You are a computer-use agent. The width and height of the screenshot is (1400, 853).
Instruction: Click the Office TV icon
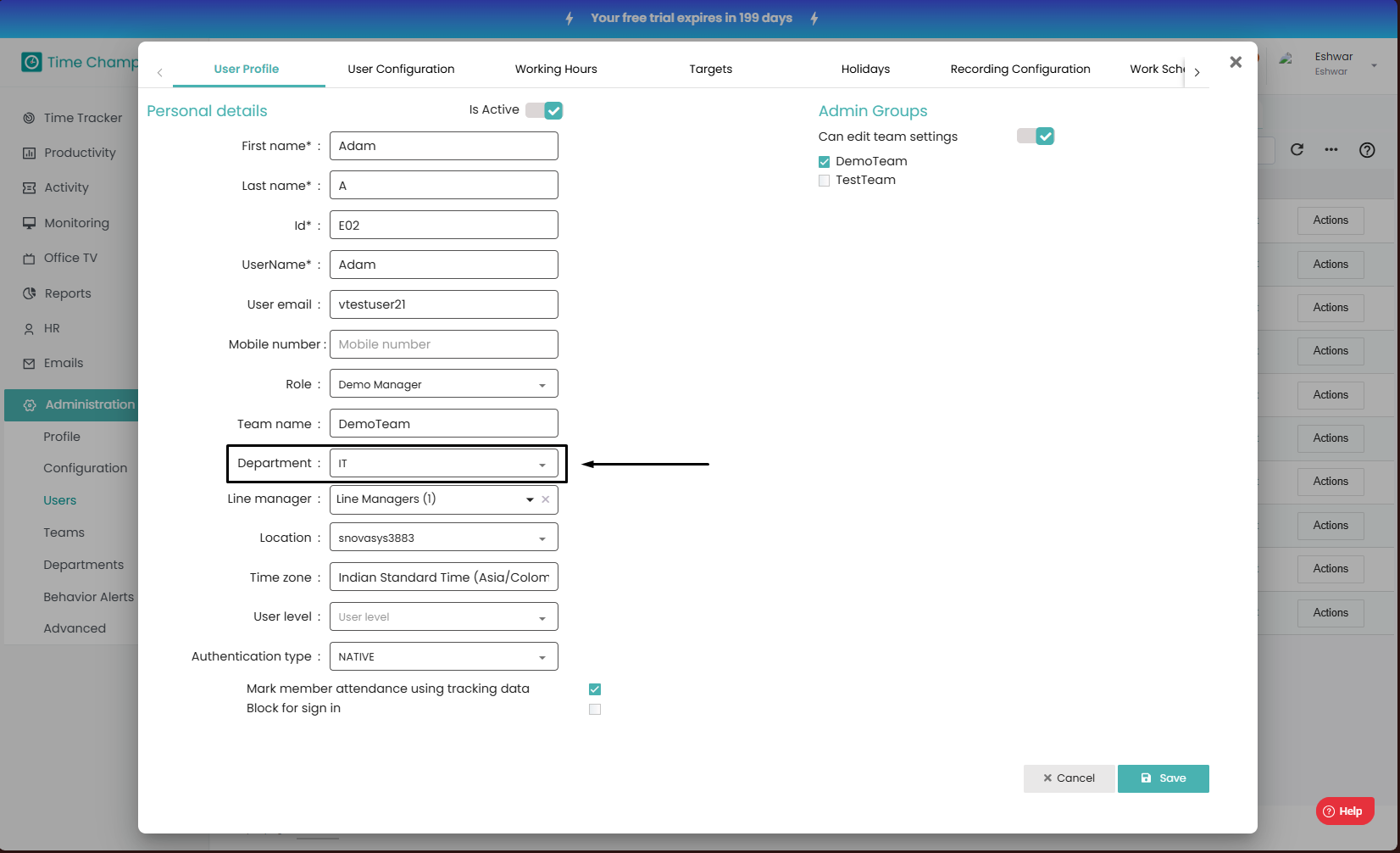tap(29, 259)
